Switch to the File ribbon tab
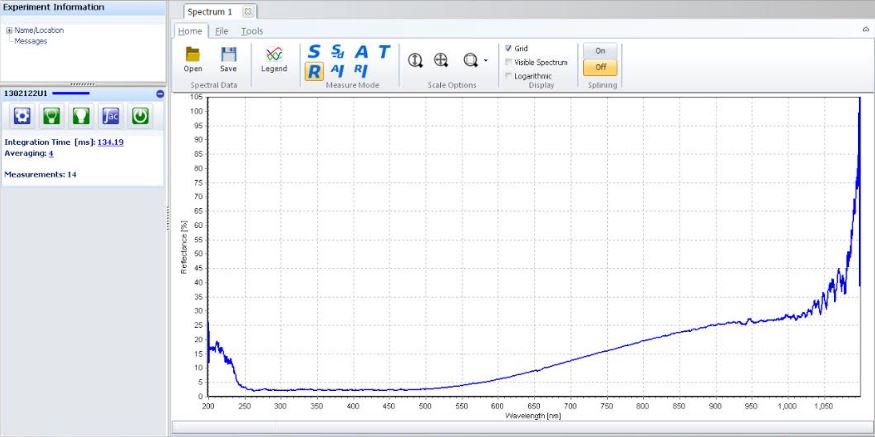The image size is (875, 437). (222, 31)
